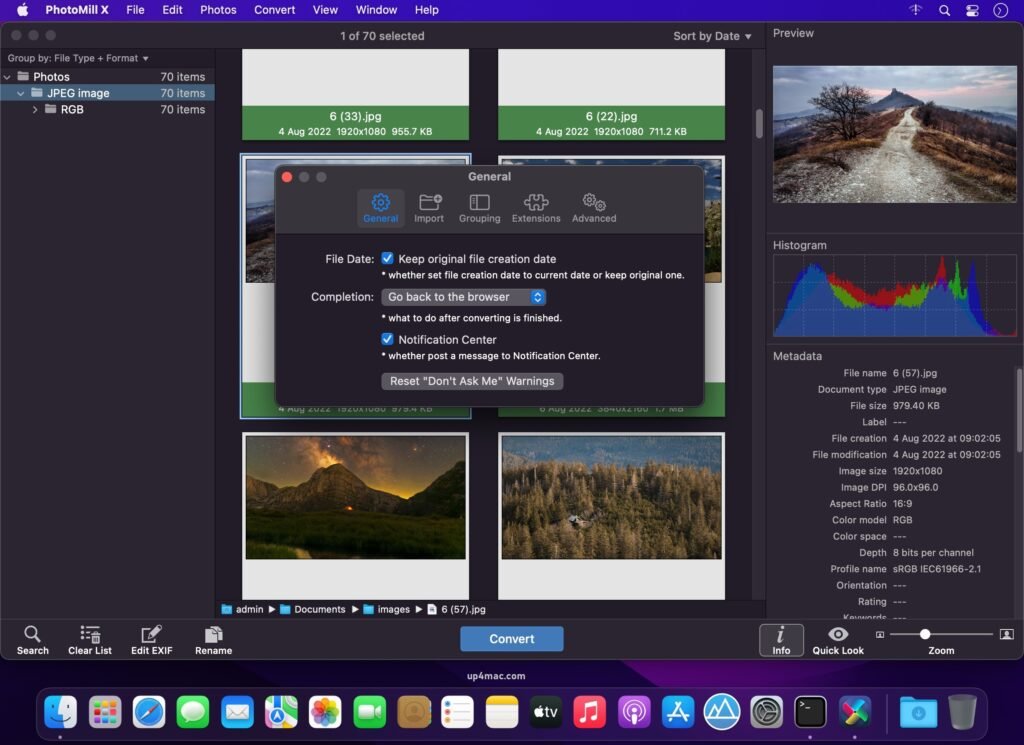Uncheck Keep original file creation date
The width and height of the screenshot is (1024, 745).
[387, 258]
